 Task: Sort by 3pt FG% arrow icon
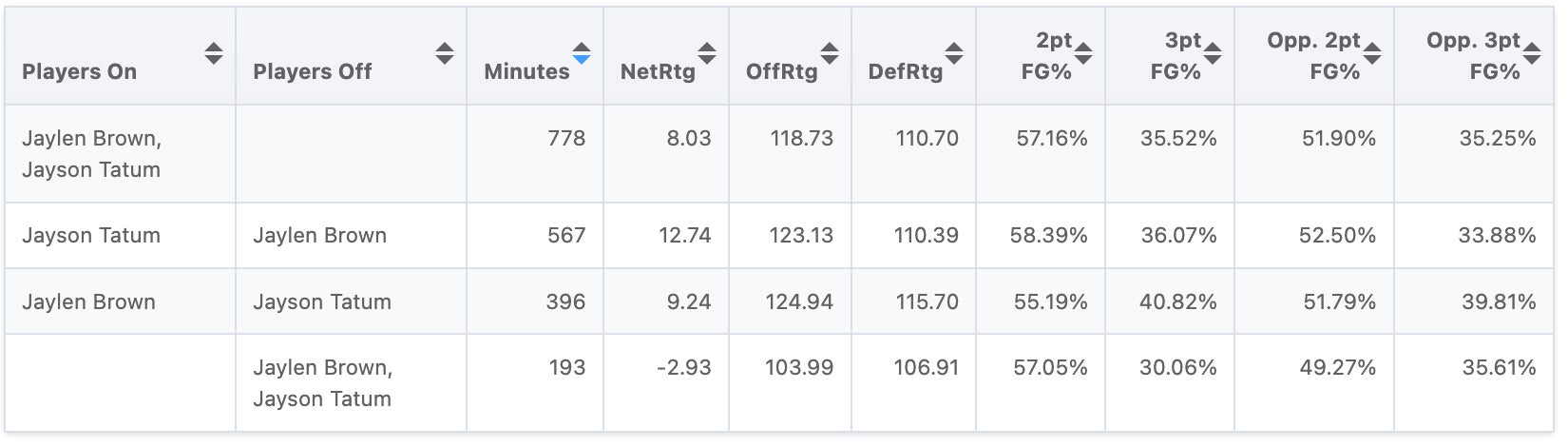(x=1213, y=53)
